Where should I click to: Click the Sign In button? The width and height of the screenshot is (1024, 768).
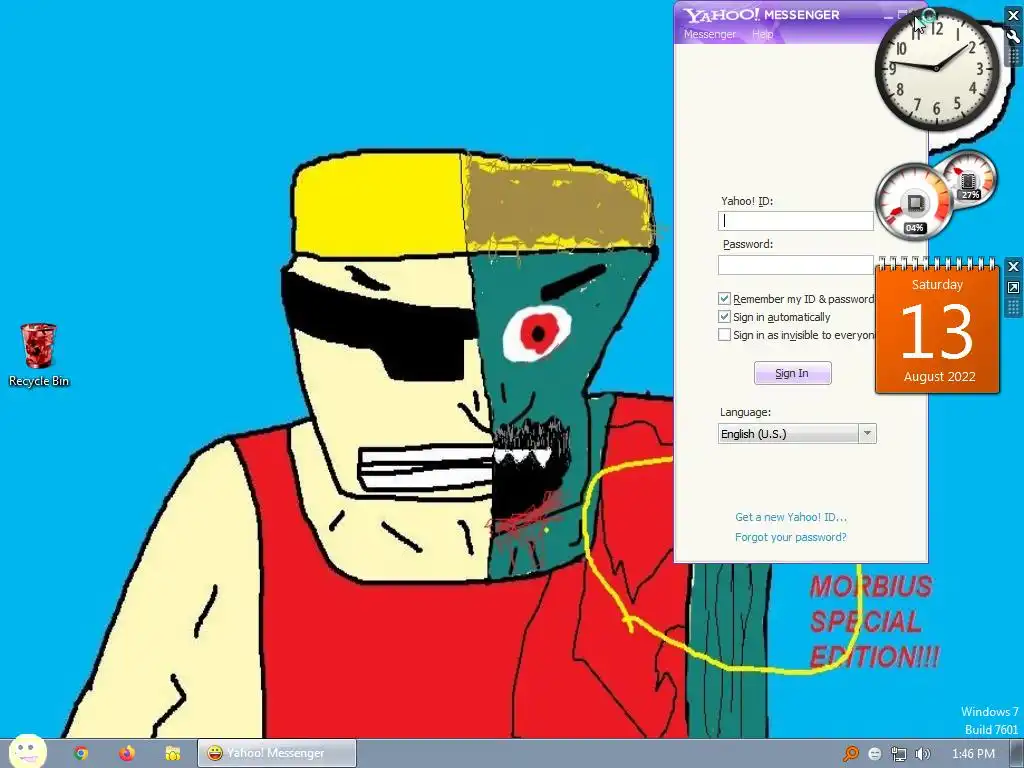pyautogui.click(x=792, y=373)
